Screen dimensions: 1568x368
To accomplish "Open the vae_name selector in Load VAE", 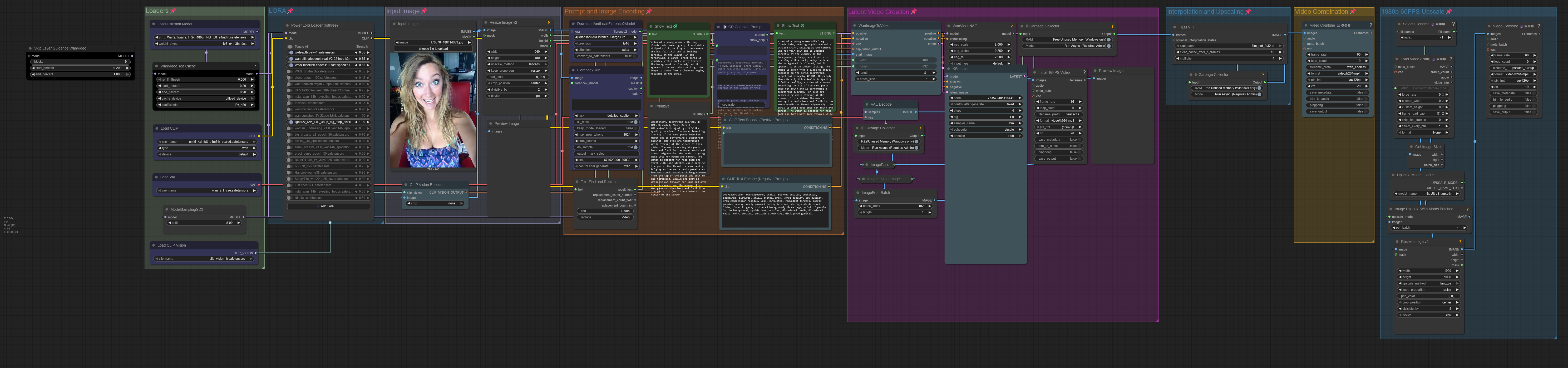I will pos(207,191).
